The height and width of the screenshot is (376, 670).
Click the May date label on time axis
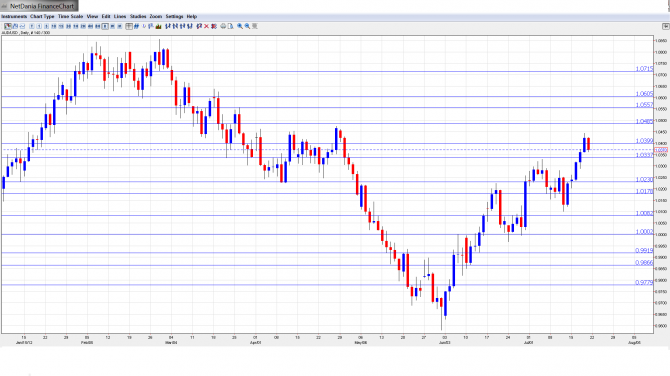click(361, 343)
